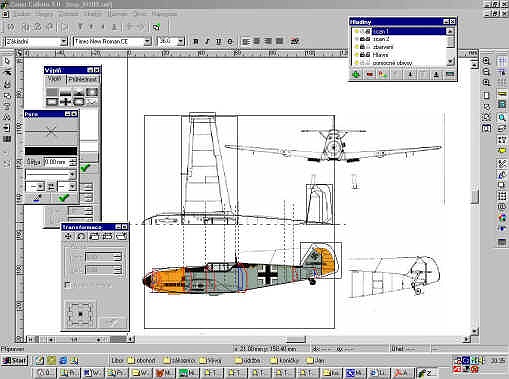Click the zoom out magnifier icon
Viewport: 509px width, 379px height.
(486, 72)
